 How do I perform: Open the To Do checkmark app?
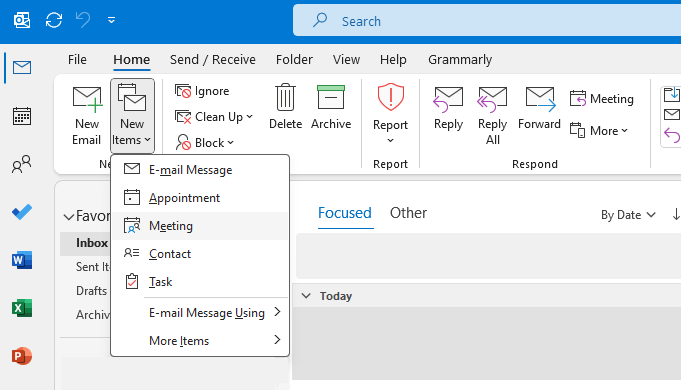(x=22, y=212)
